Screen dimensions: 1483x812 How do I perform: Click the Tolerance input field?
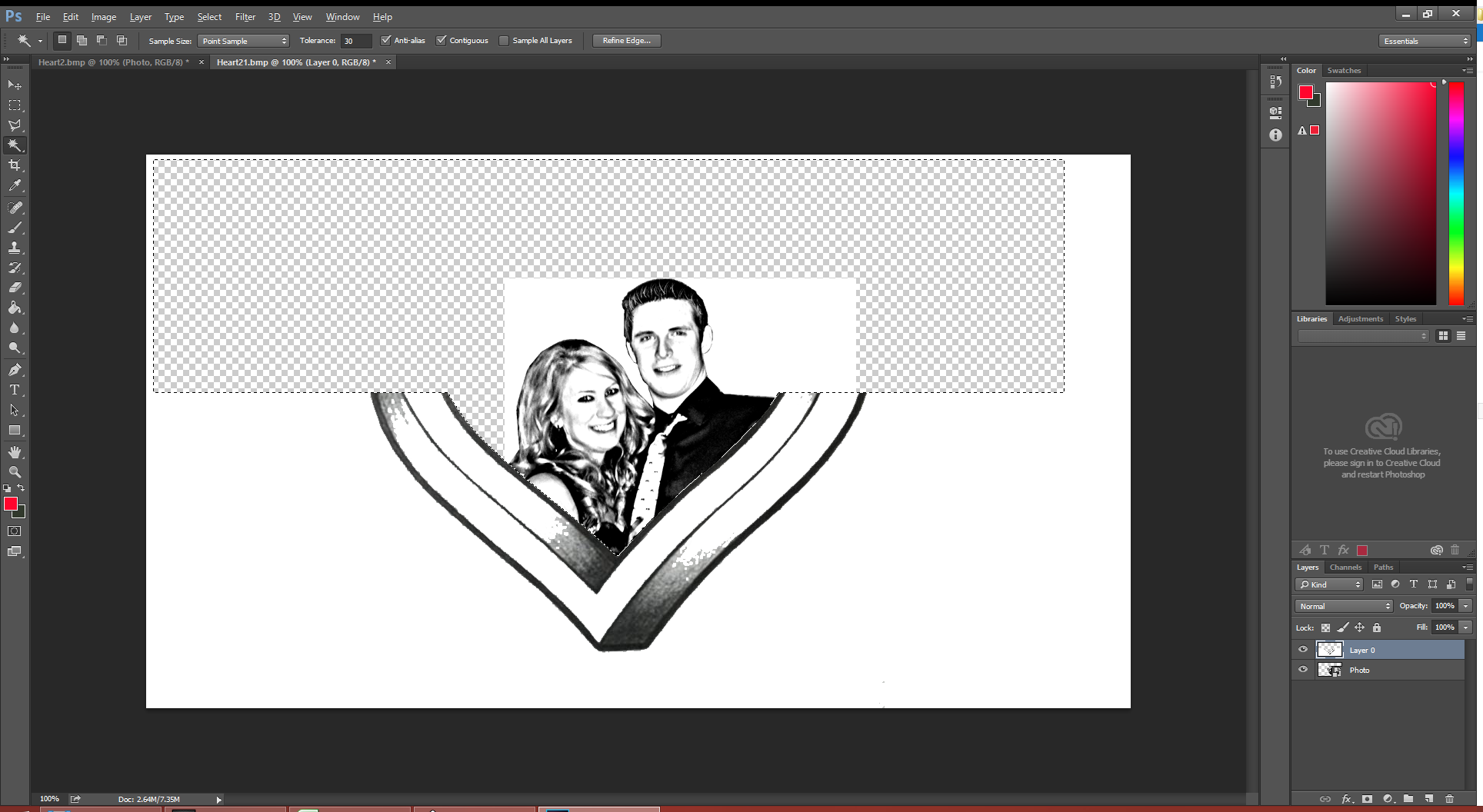point(356,41)
